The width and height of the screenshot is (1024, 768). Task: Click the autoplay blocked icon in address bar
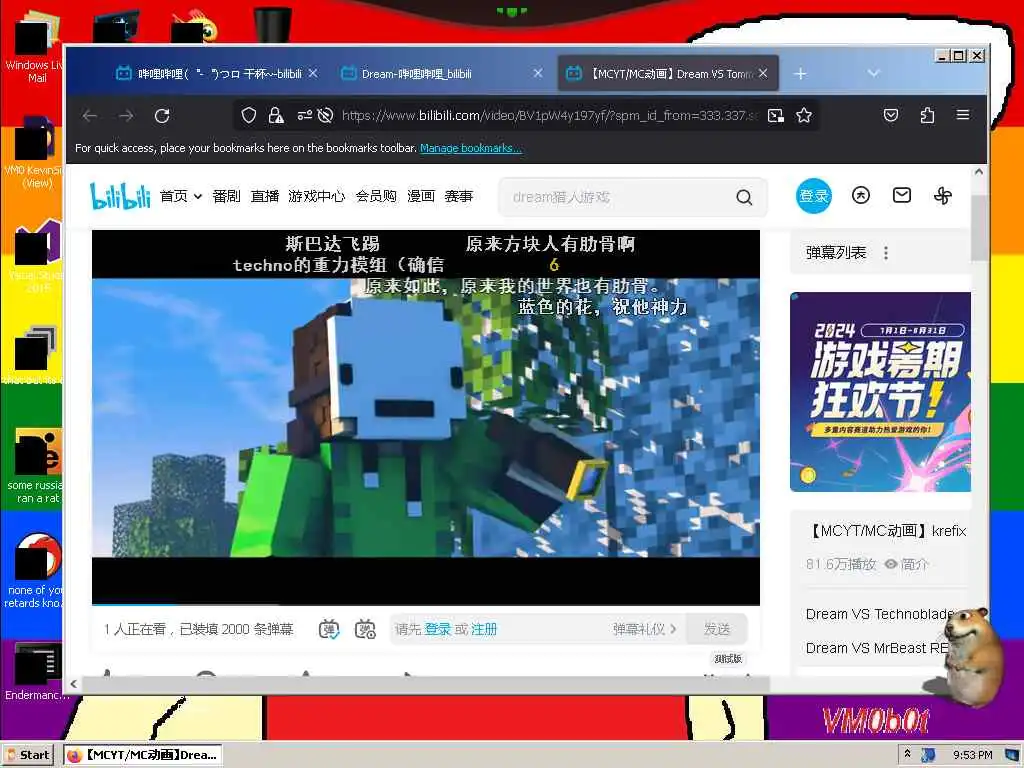pos(325,116)
